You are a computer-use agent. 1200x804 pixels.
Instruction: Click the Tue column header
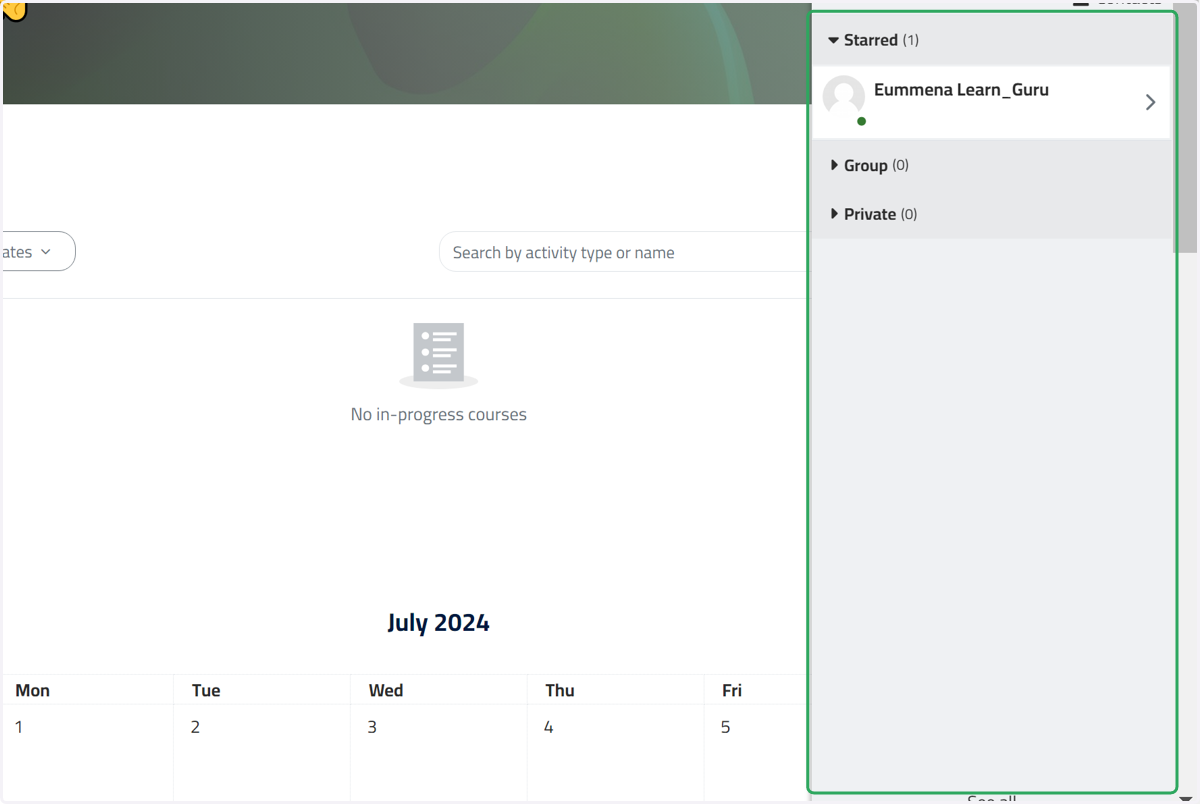point(206,690)
